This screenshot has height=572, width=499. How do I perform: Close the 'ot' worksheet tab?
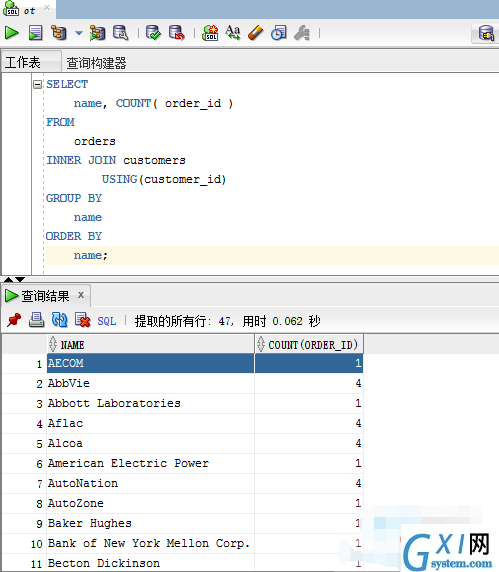tap(47, 7)
